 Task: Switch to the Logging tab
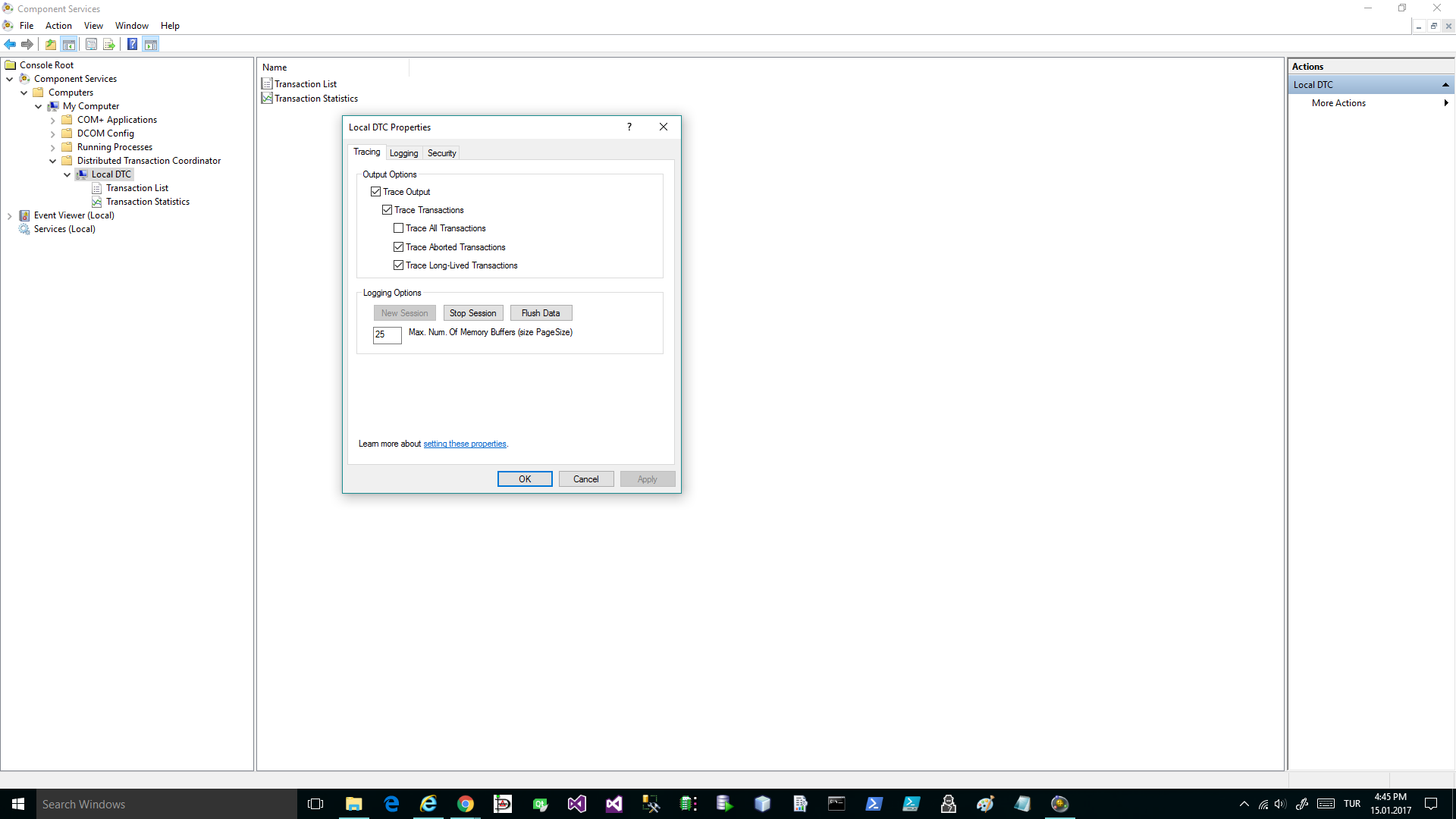click(x=403, y=153)
